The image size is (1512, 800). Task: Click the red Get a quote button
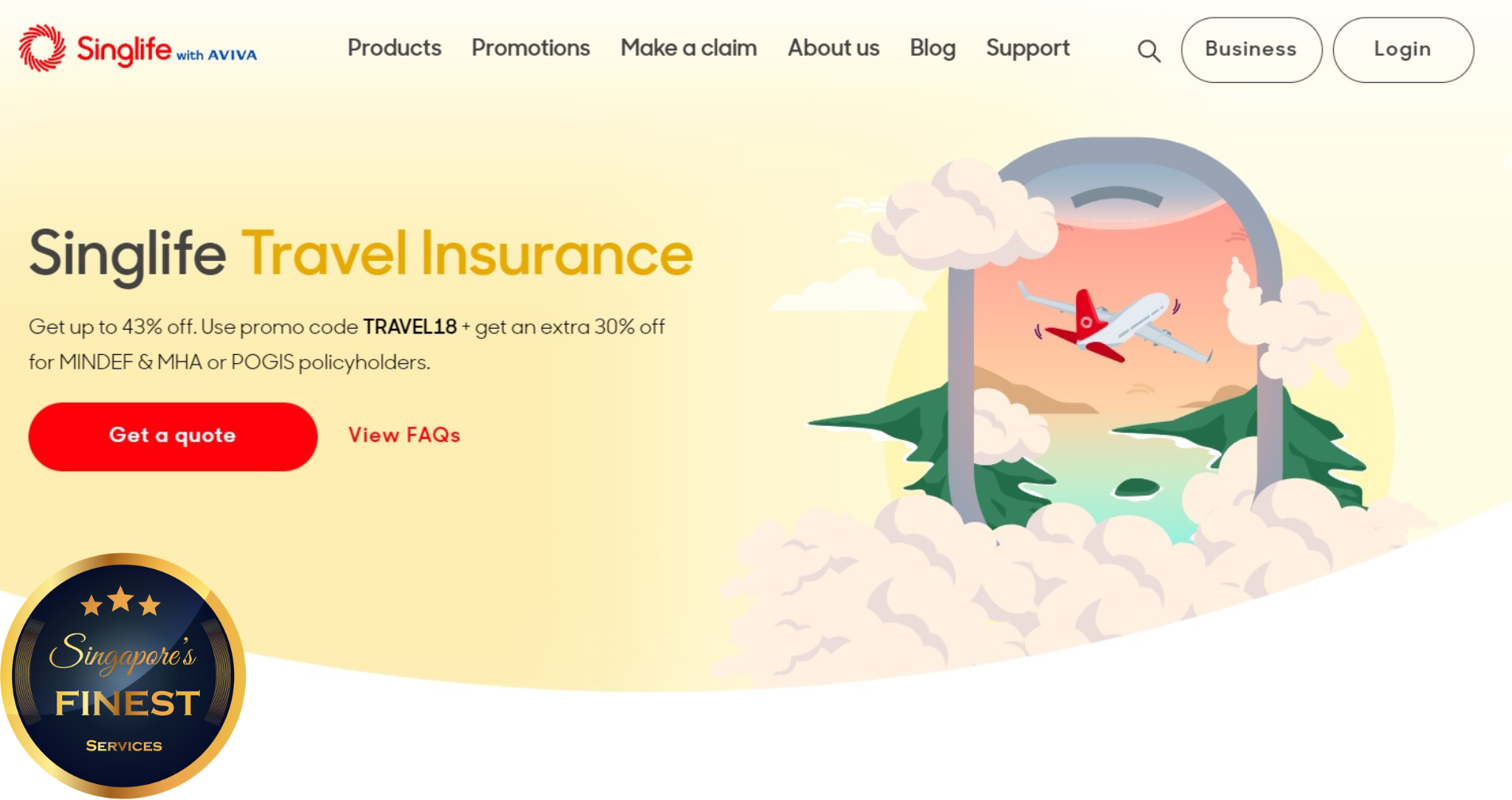click(x=173, y=436)
